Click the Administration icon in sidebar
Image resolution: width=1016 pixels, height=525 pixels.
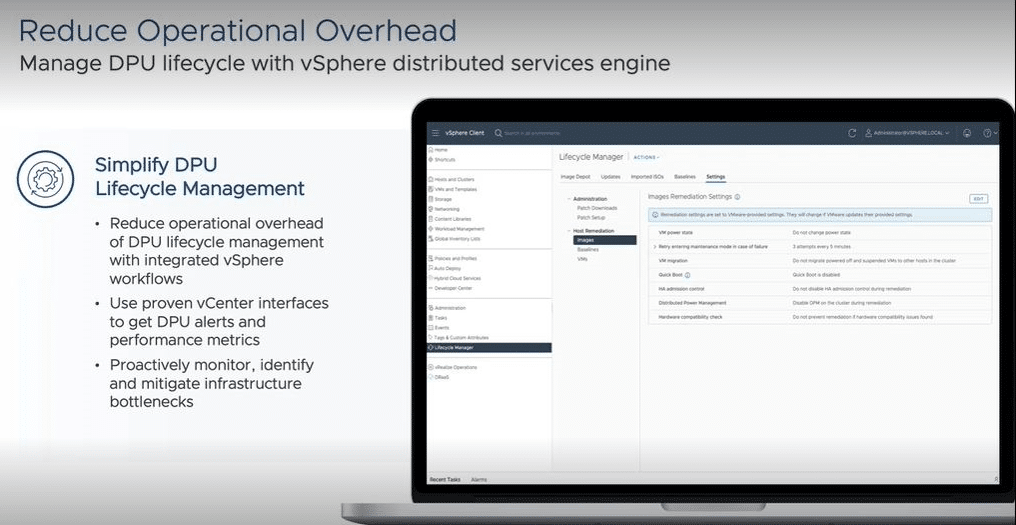tap(431, 308)
